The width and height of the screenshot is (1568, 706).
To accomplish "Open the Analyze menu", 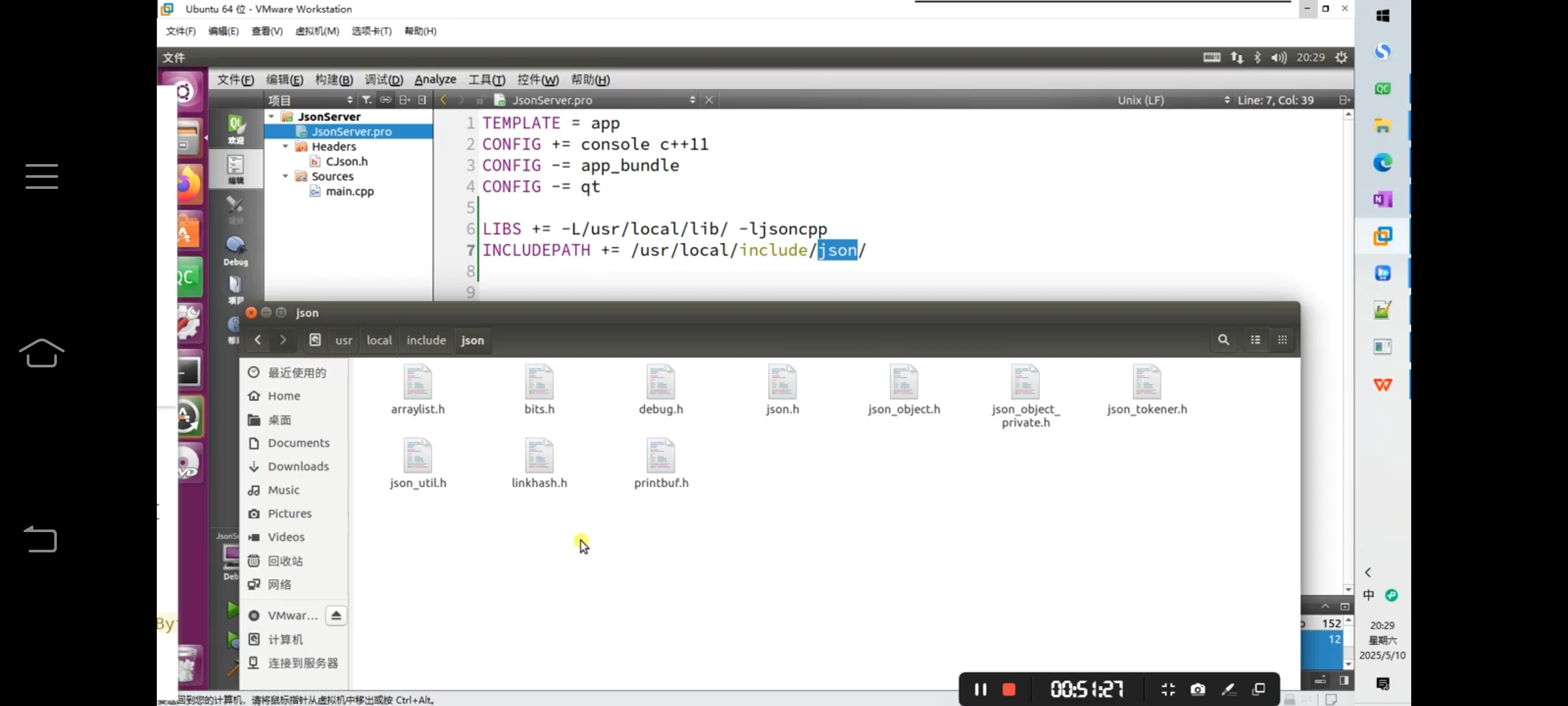I will click(435, 80).
